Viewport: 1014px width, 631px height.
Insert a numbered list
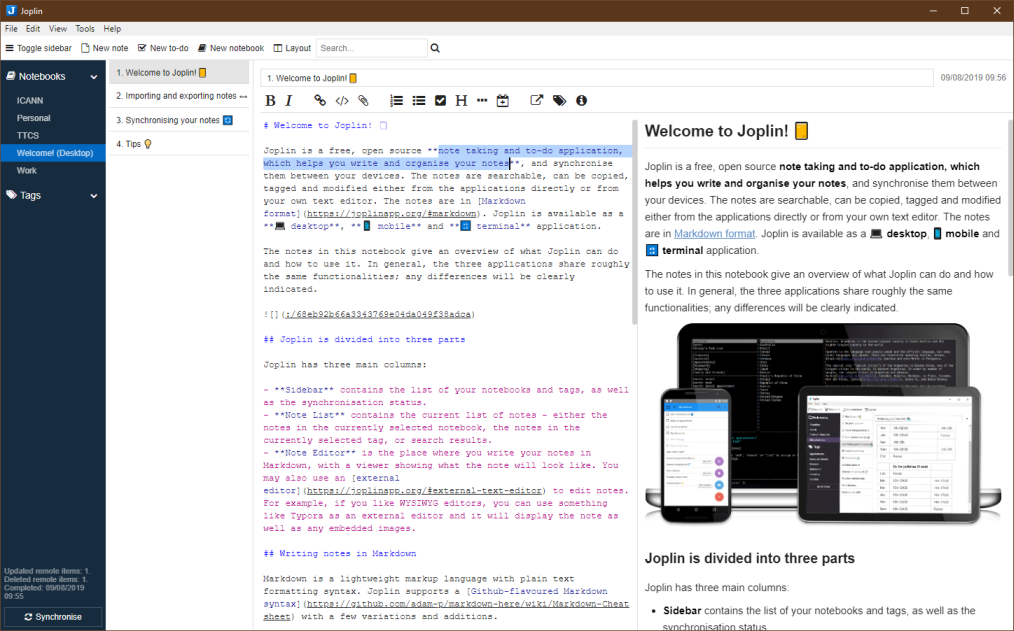tap(397, 100)
